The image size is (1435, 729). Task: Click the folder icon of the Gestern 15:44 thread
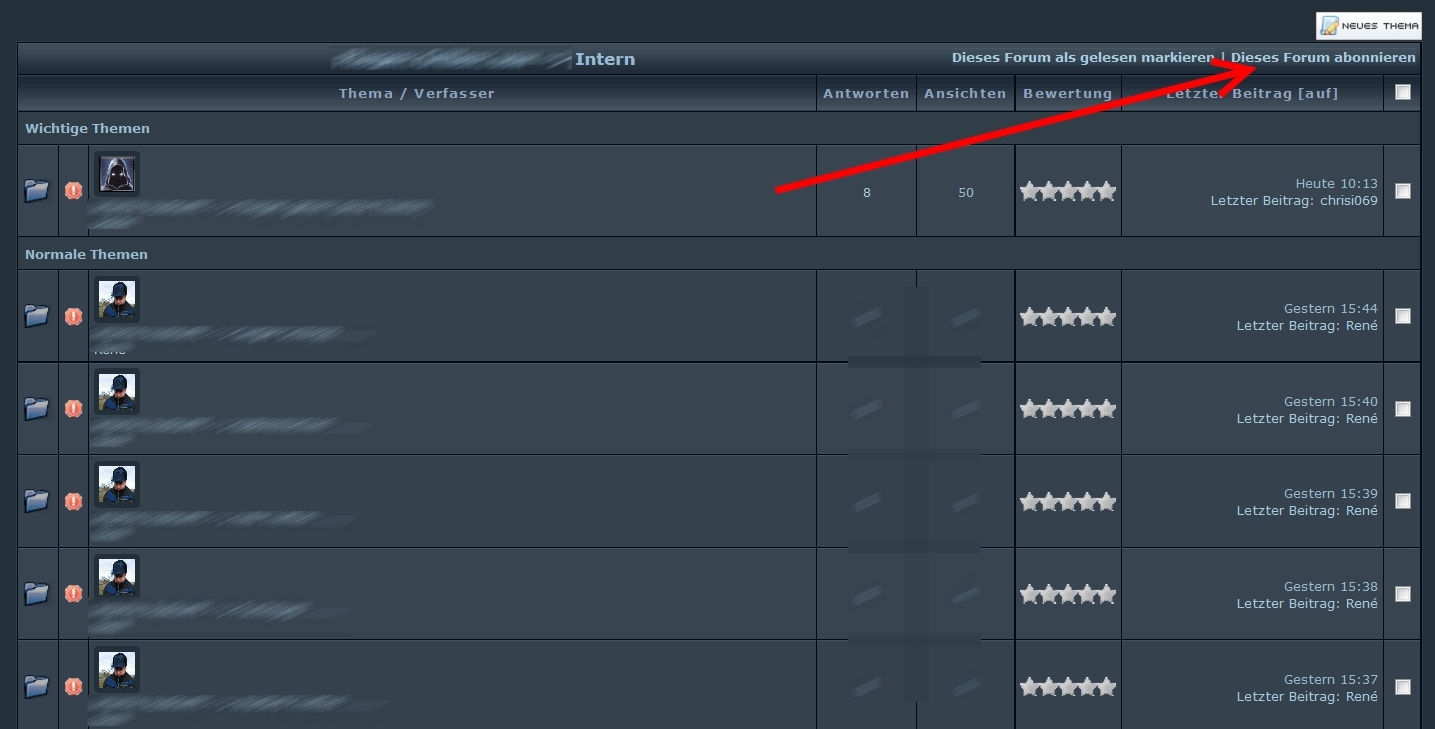[37, 316]
